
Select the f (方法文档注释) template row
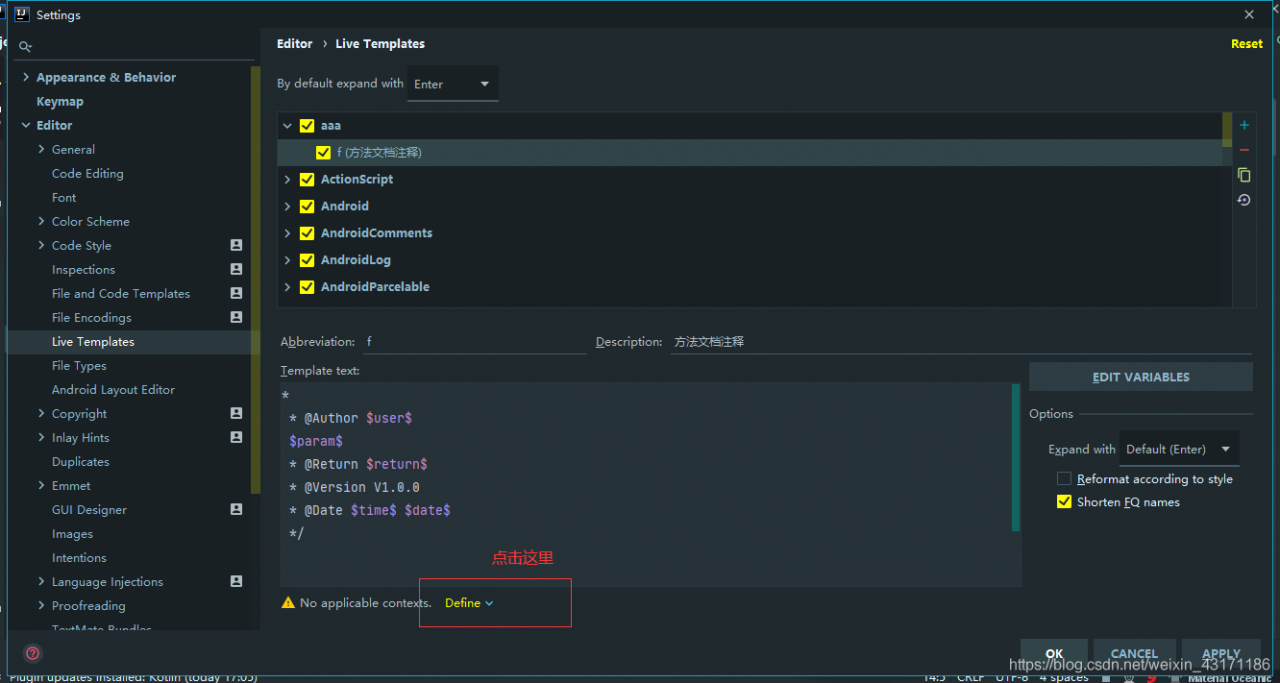click(749, 152)
